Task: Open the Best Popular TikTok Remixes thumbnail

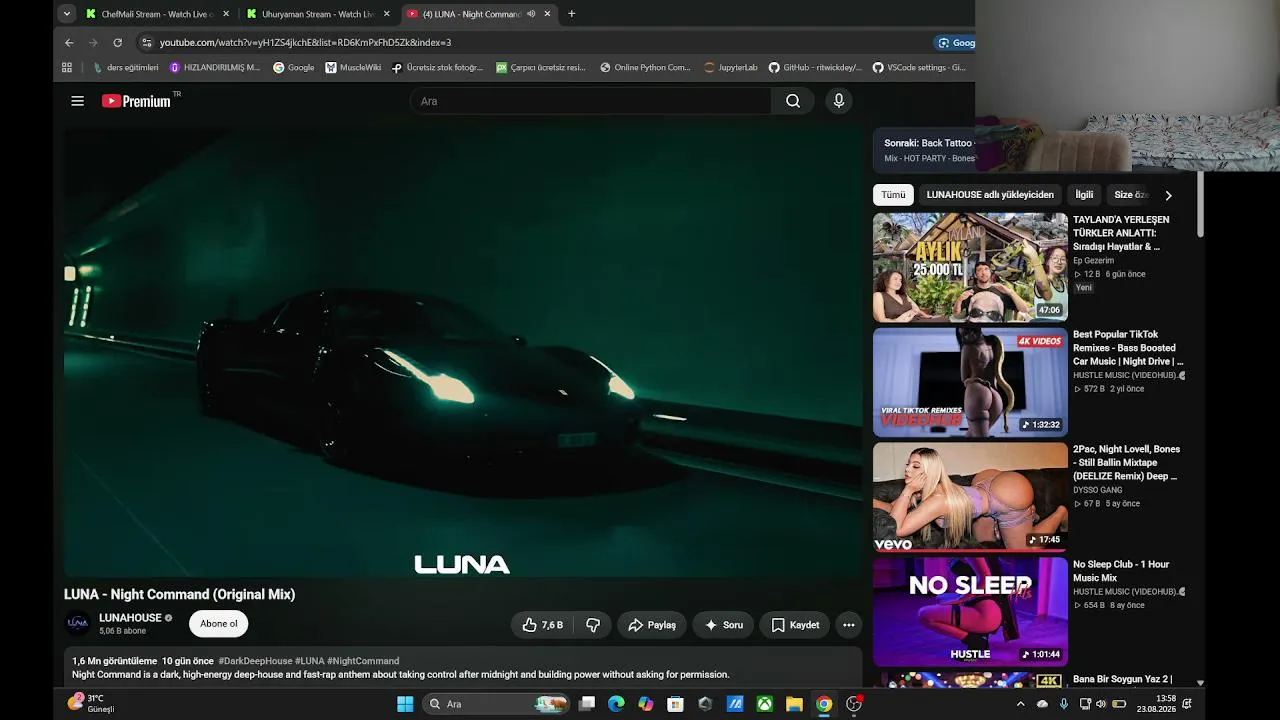Action: click(970, 382)
